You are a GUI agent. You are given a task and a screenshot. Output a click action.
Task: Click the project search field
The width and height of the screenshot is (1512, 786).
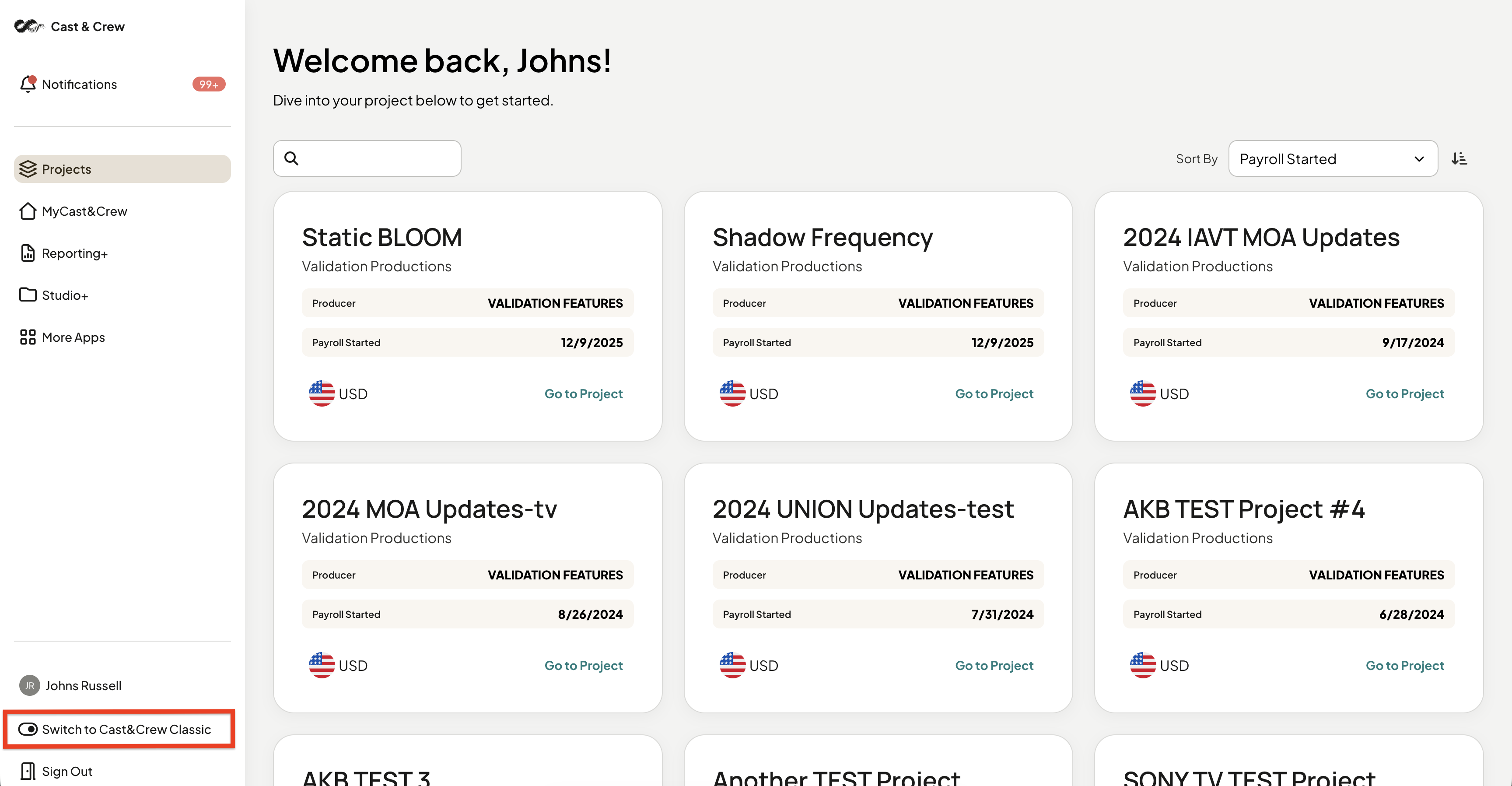coord(367,158)
